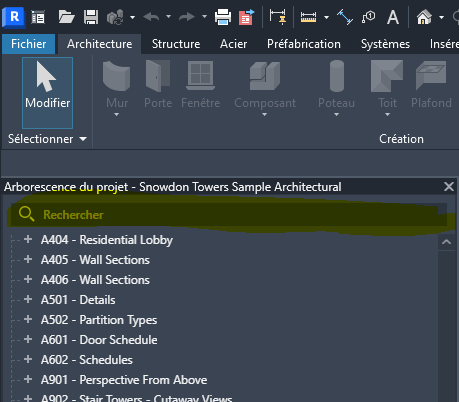This screenshot has height=402, width=459.
Task: Select sheet A501 - Details
Action: (x=78, y=300)
